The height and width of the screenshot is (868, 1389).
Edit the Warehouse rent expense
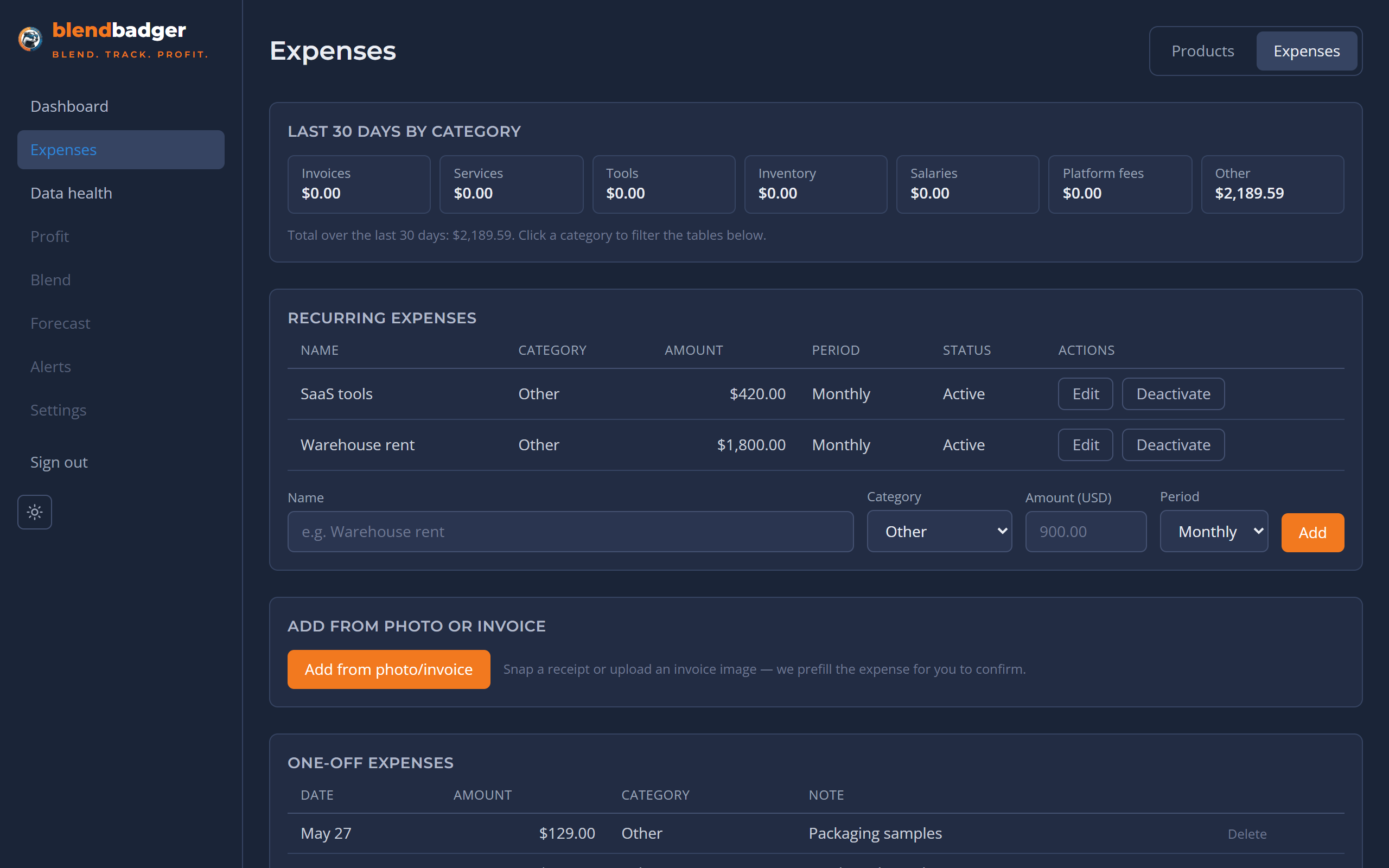coord(1085,445)
